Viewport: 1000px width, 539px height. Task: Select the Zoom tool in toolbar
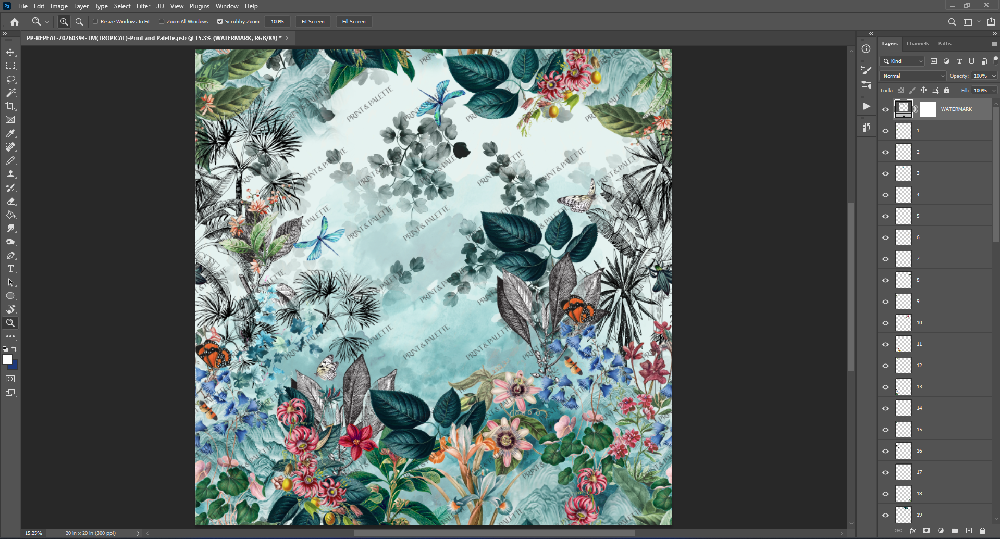coord(10,323)
